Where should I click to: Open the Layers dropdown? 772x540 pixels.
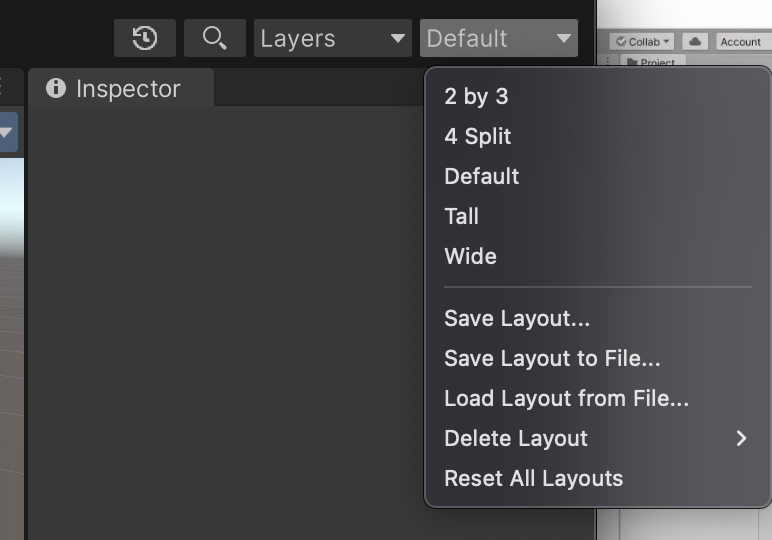click(x=333, y=38)
